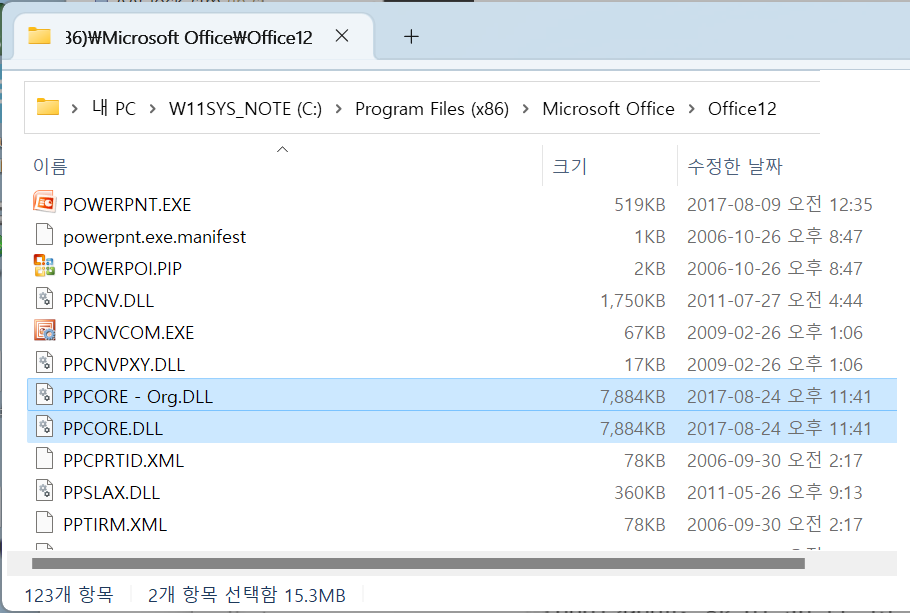Expand the chevron after Program Files (x86)

tap(525, 109)
